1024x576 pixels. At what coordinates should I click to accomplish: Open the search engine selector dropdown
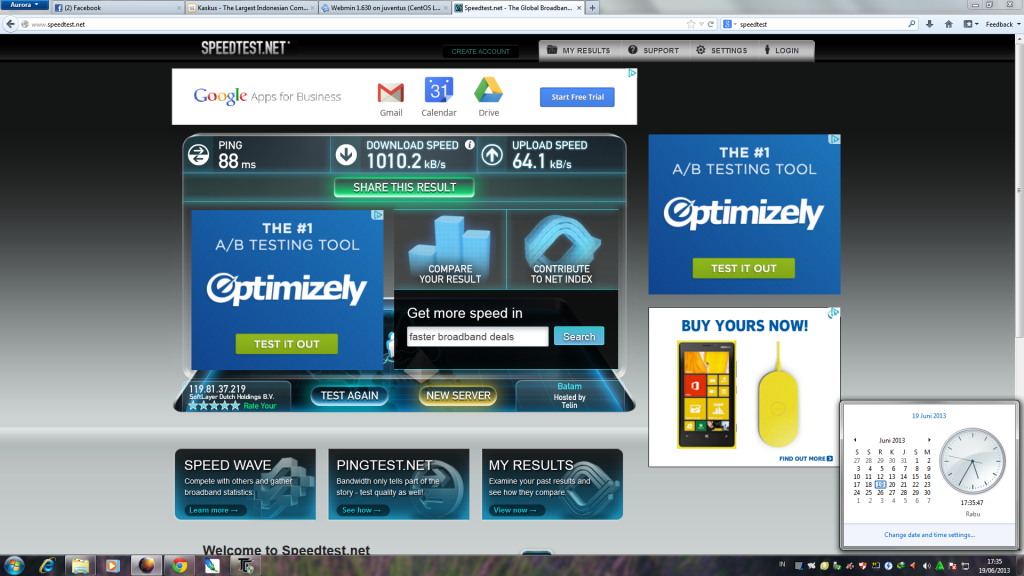click(729, 24)
